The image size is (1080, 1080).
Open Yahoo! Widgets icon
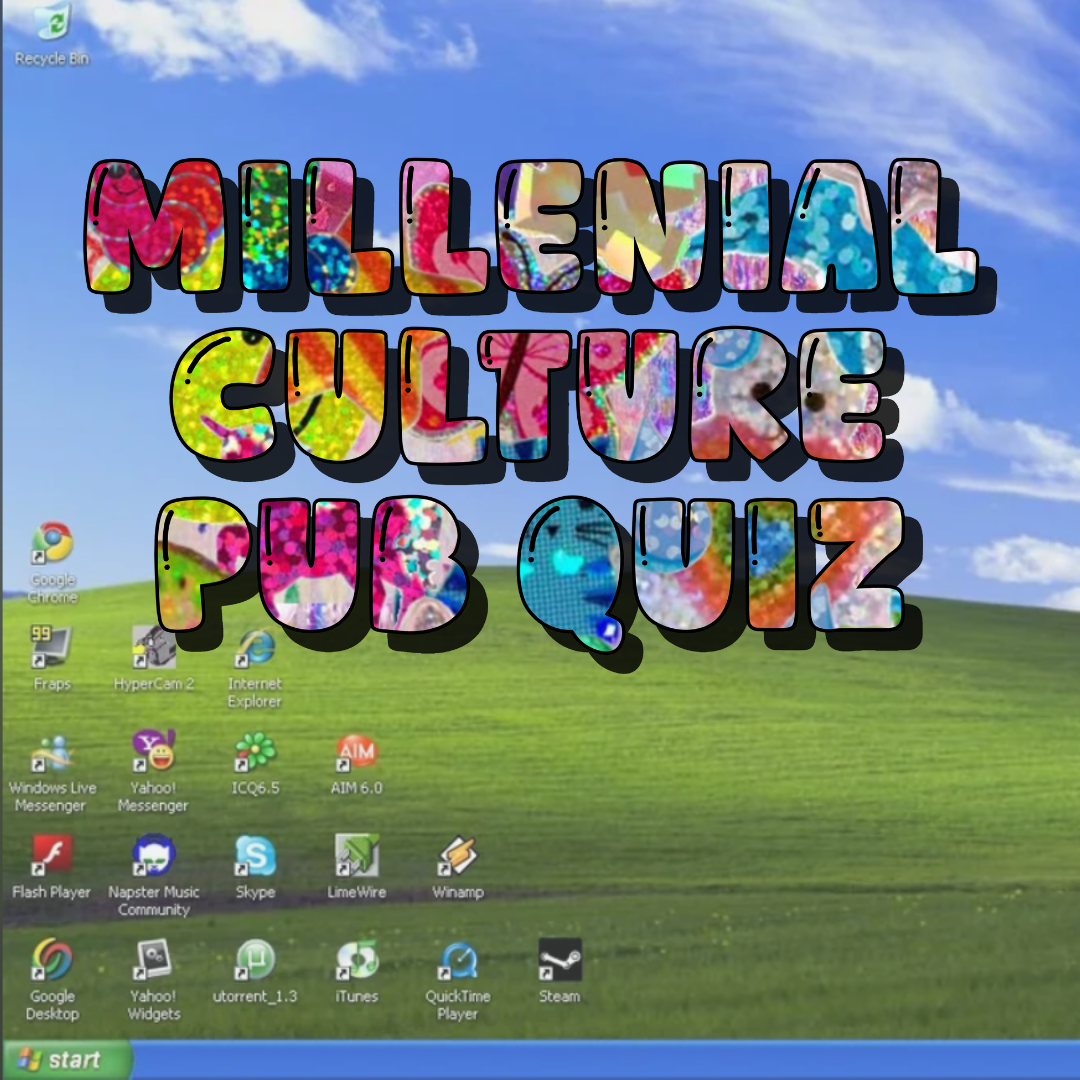coord(154,960)
